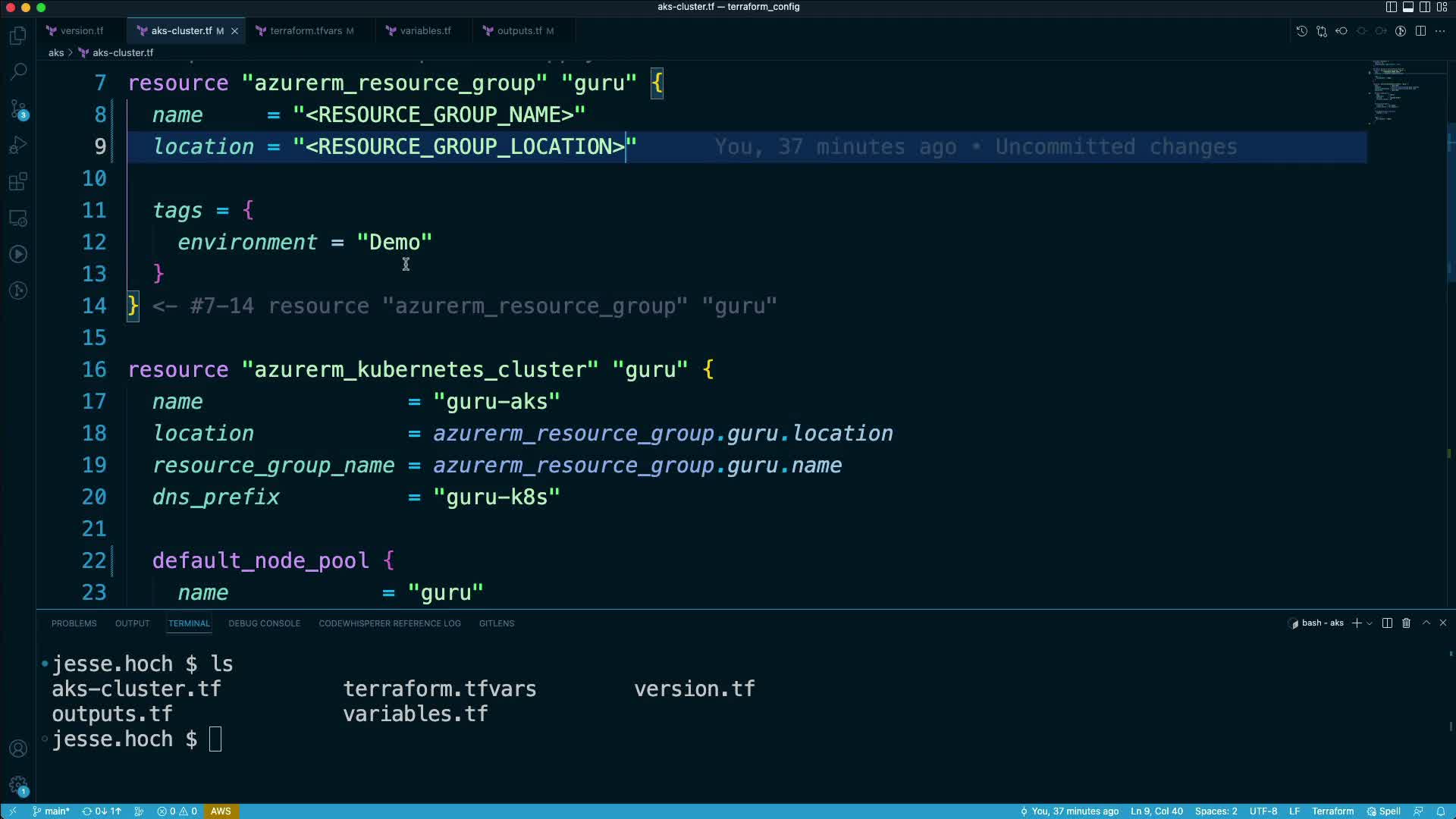Click the aks breadcrumb folder

(56, 53)
